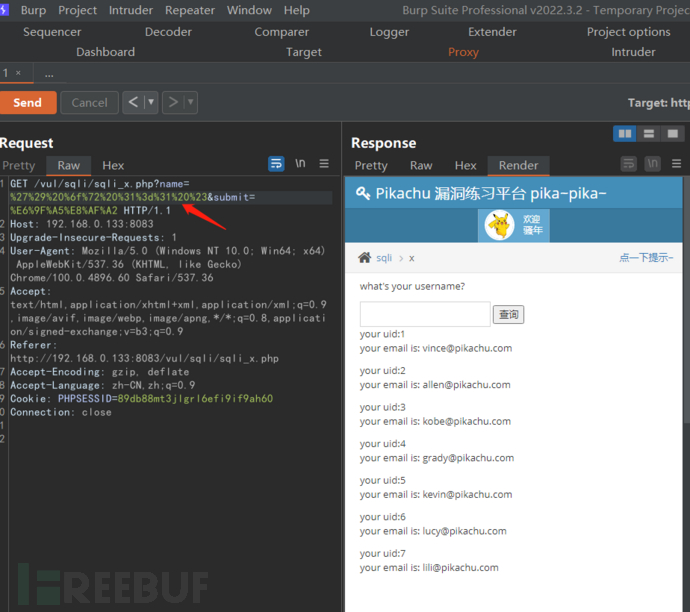Open the Response panel hamburger menu
Image resolution: width=690 pixels, height=612 pixels.
pos(676,164)
